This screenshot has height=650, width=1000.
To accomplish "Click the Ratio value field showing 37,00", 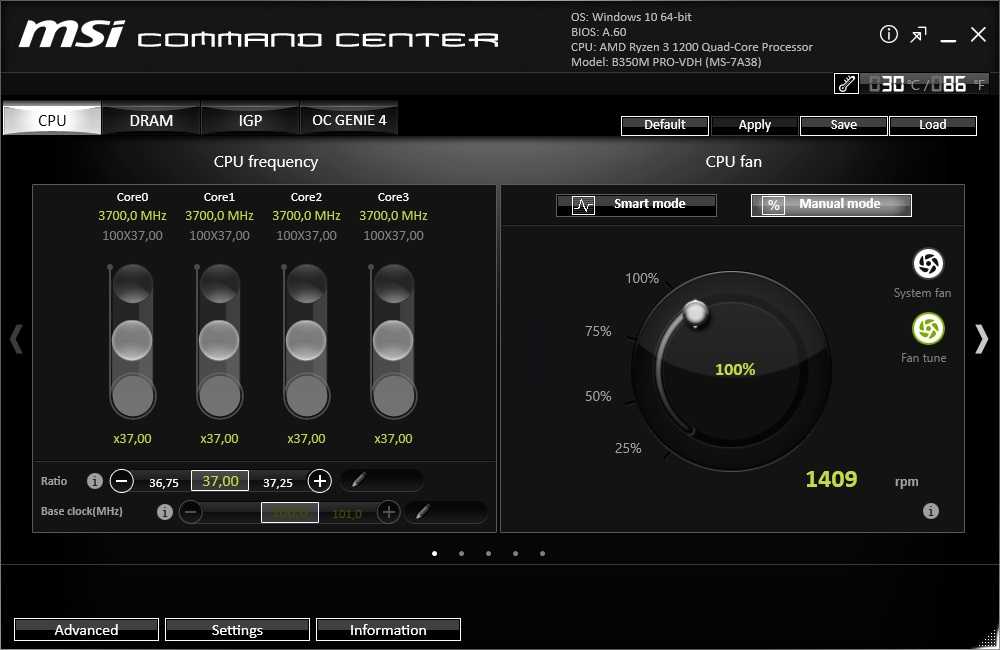I will 220,481.
